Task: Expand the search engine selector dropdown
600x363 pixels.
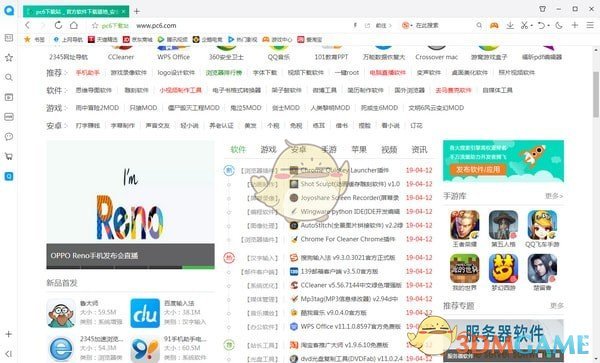Action: (411, 26)
